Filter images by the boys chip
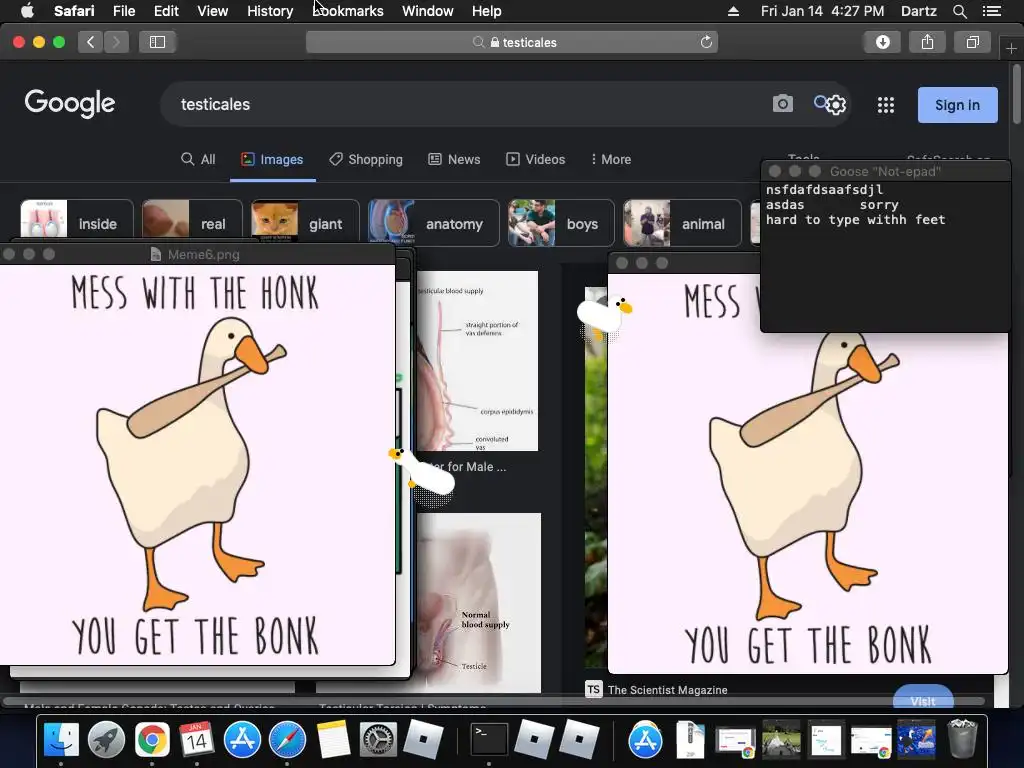Image resolution: width=1024 pixels, height=768 pixels. click(x=561, y=223)
